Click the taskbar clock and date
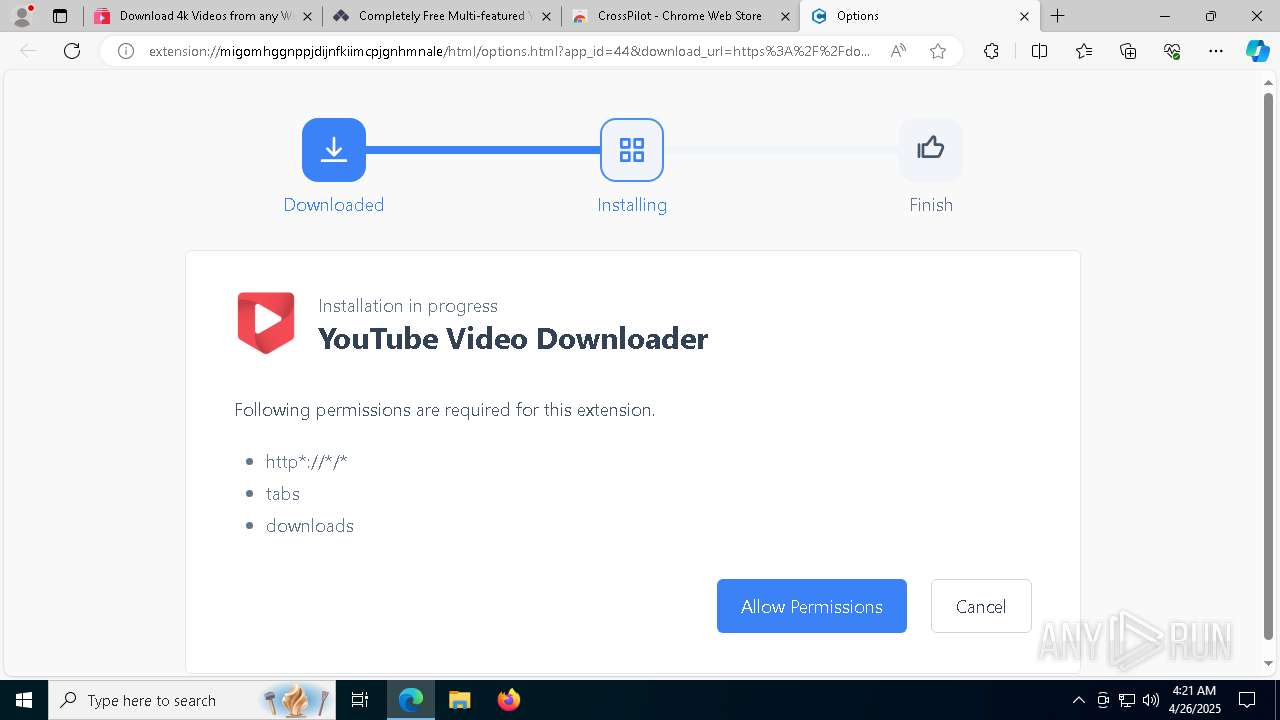Screen dimensions: 1280x720 [1194, 700]
